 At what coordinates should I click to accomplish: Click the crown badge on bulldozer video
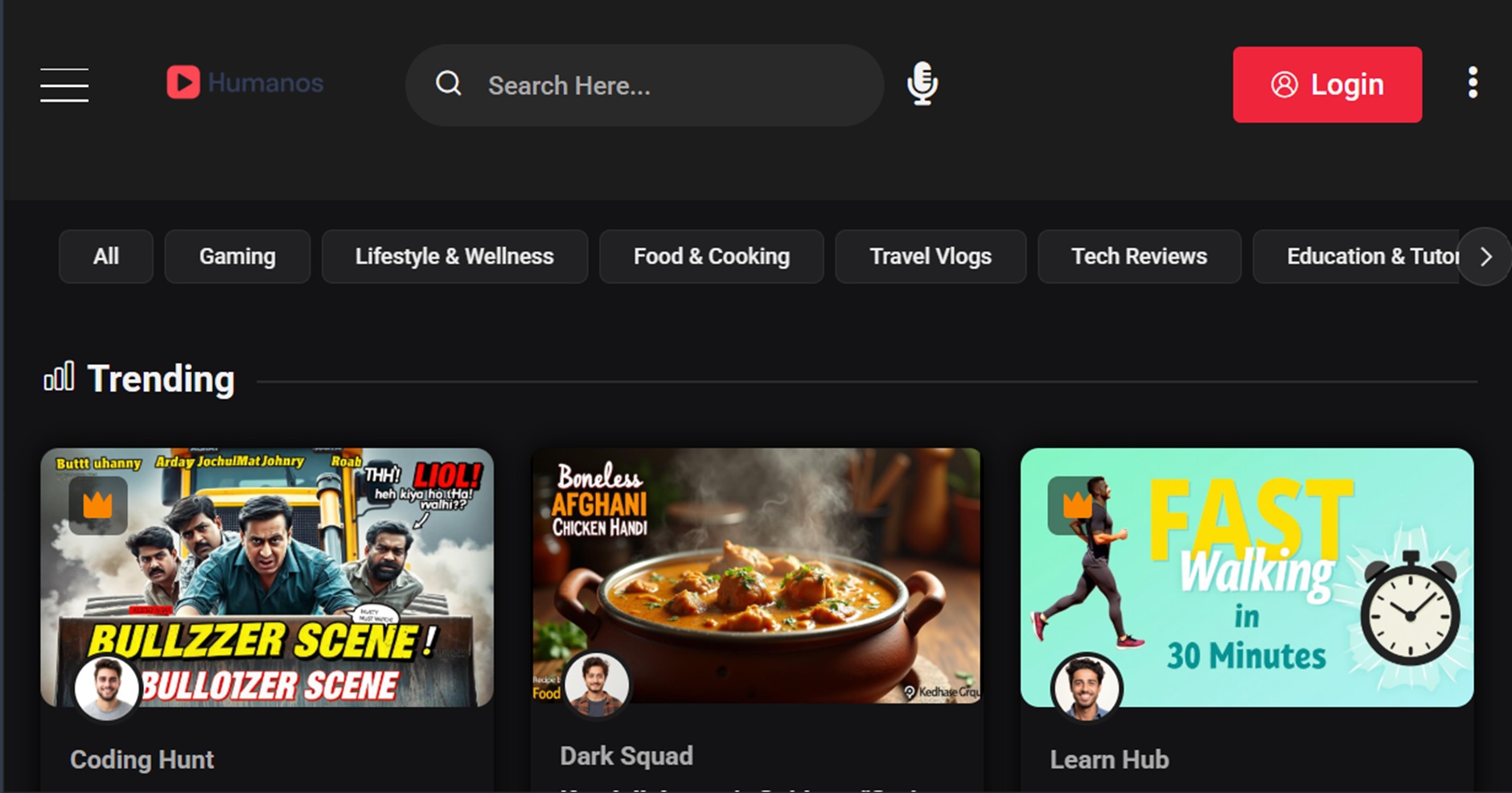click(x=98, y=506)
